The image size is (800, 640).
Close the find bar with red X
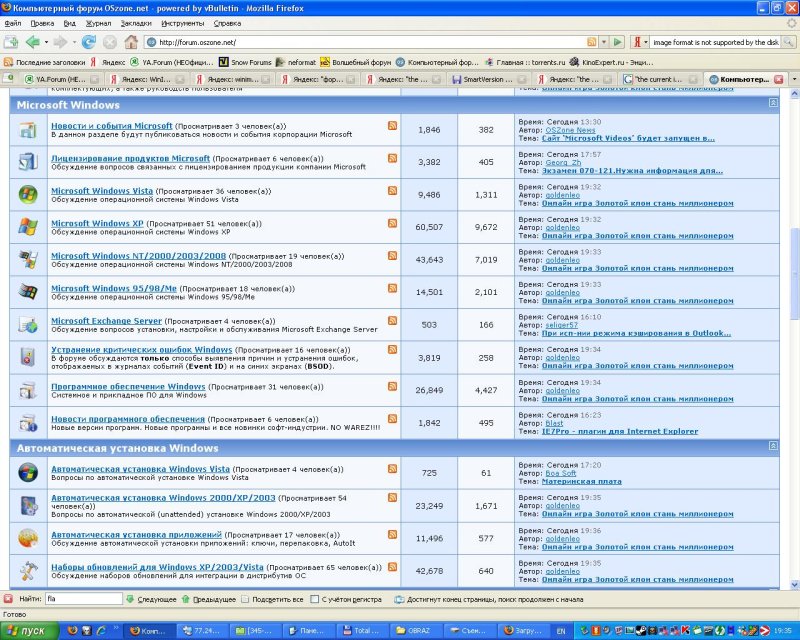tap(8, 598)
